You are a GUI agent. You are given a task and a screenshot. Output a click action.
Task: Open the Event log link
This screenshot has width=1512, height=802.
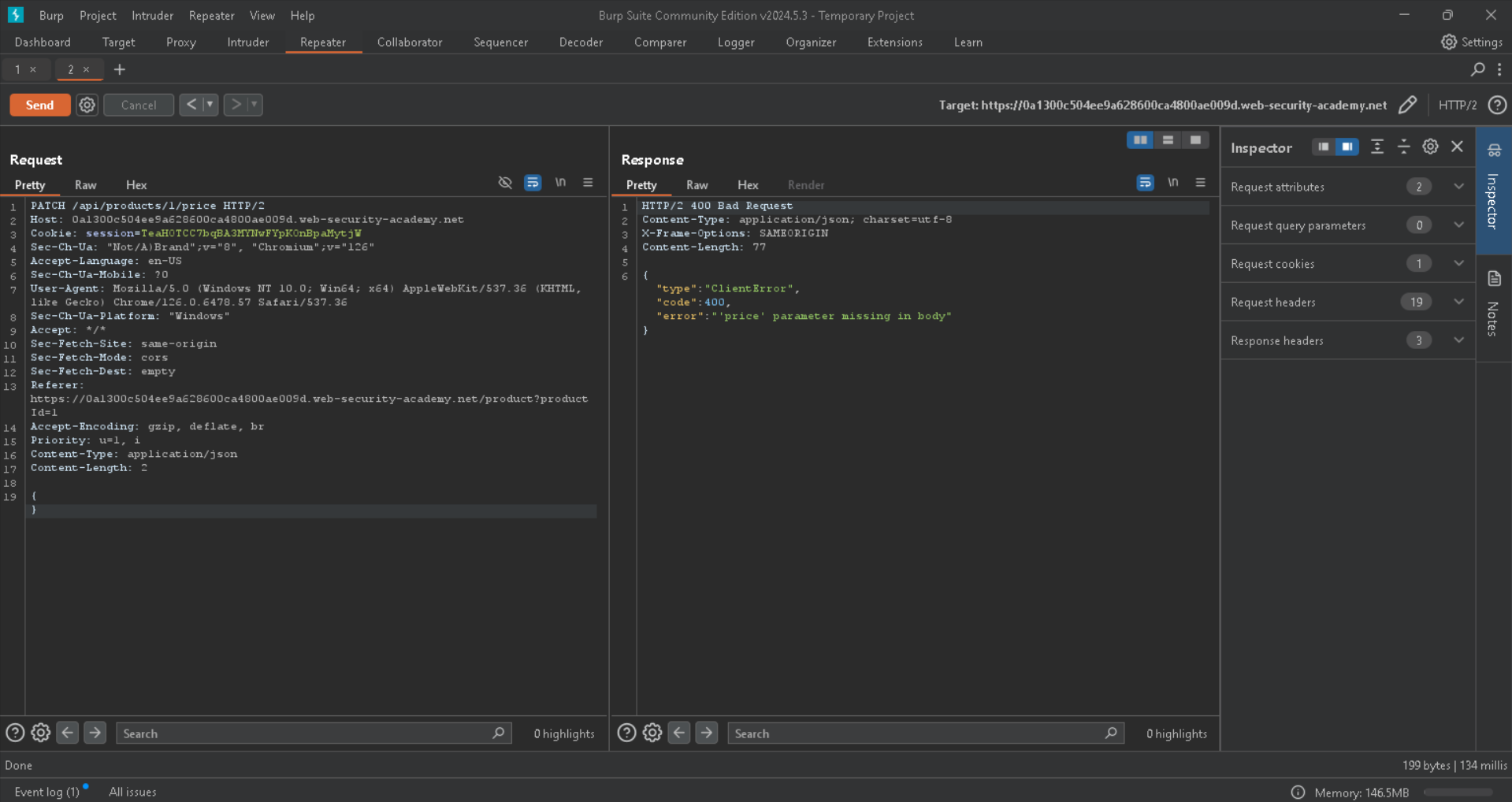coord(46,792)
